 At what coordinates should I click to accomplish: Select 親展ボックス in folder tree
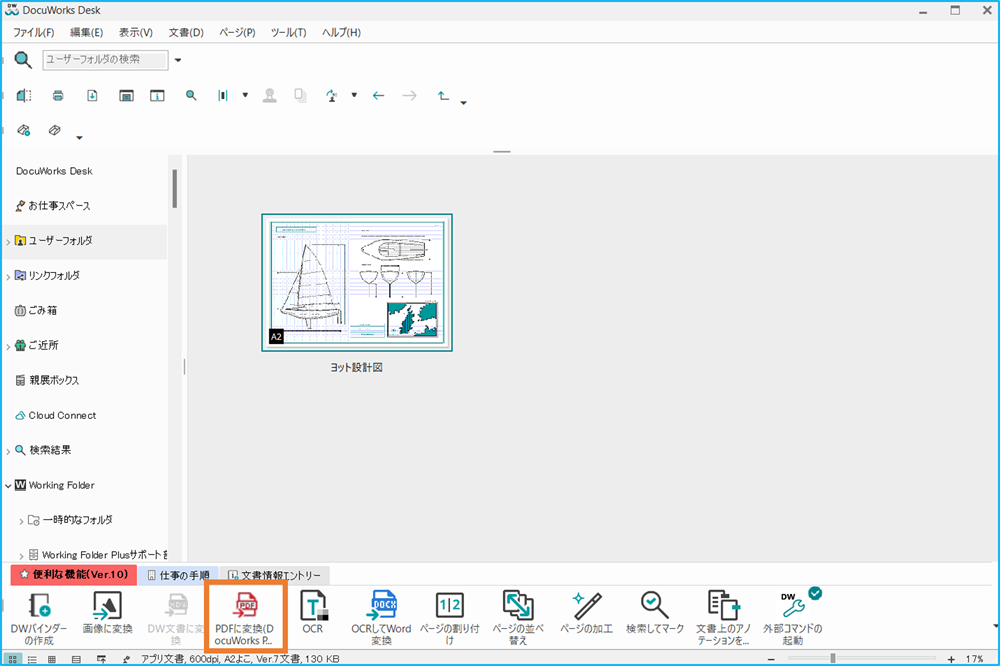48,380
